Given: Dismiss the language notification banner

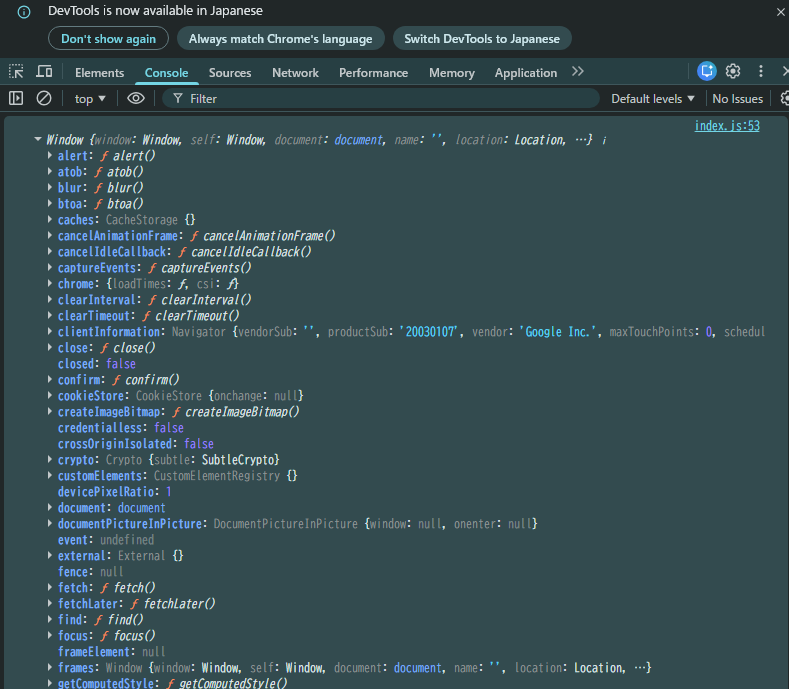Looking at the screenshot, I should (x=780, y=12).
